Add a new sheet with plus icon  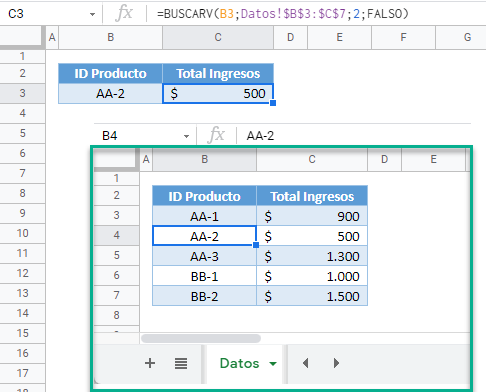(x=150, y=363)
